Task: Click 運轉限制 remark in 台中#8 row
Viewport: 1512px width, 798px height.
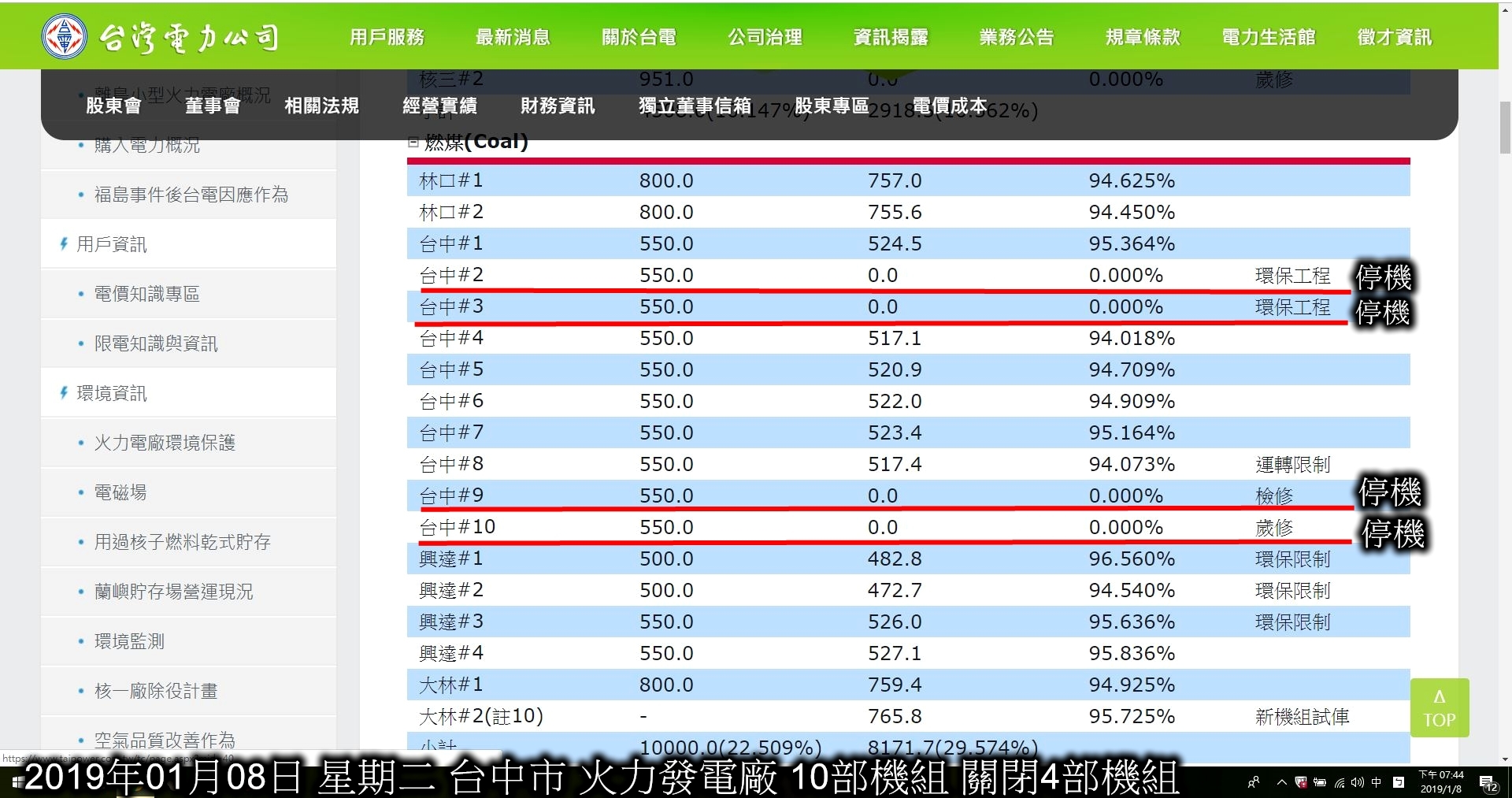Action: [x=1292, y=465]
